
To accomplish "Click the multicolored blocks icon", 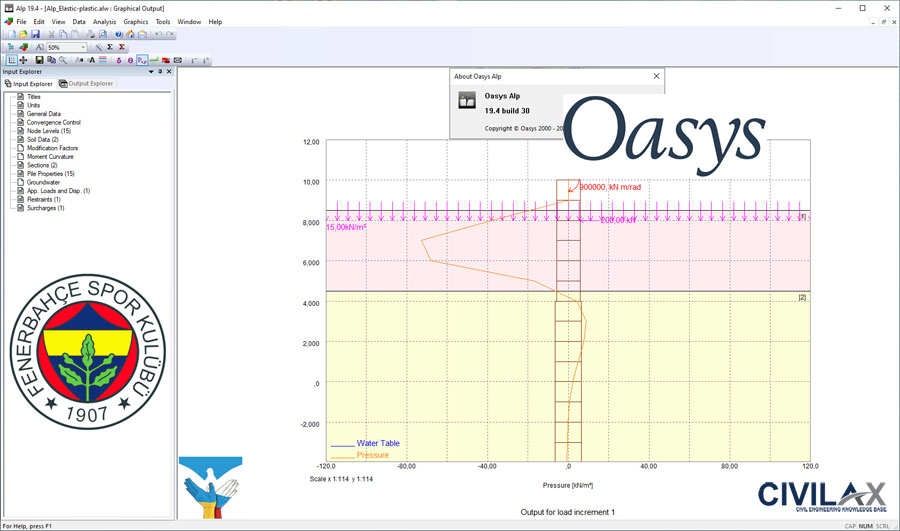I will coord(24,47).
